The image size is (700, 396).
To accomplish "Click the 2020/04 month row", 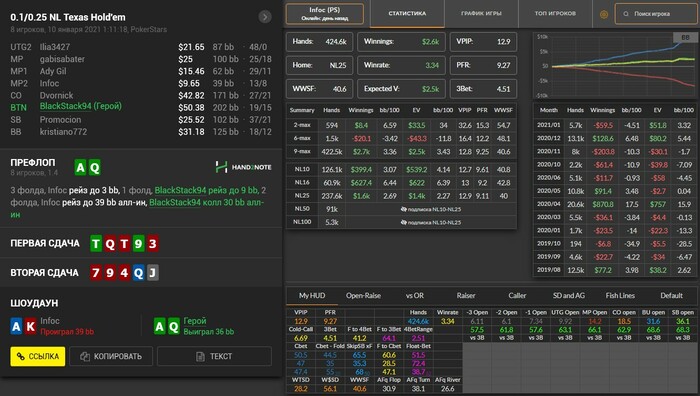I will pyautogui.click(x=615, y=204).
